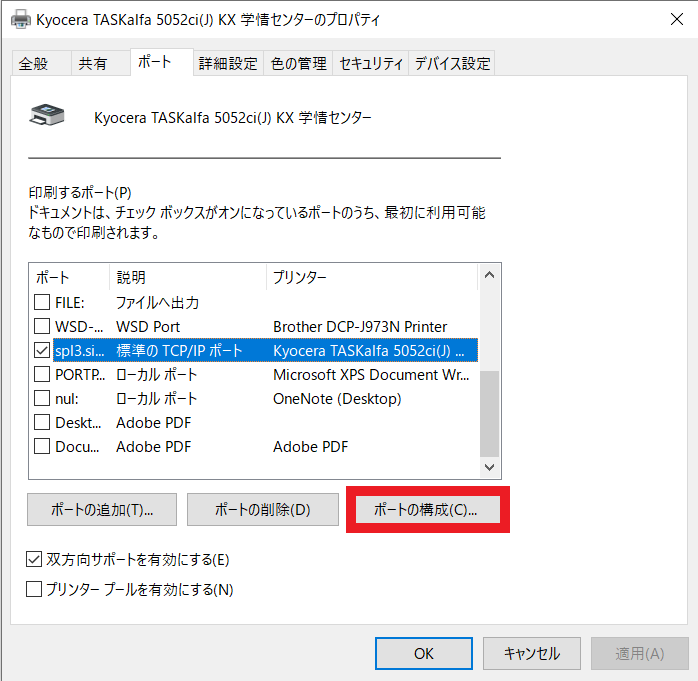Open the セキュリティ tab
698x681 pixels.
pyautogui.click(x=371, y=64)
